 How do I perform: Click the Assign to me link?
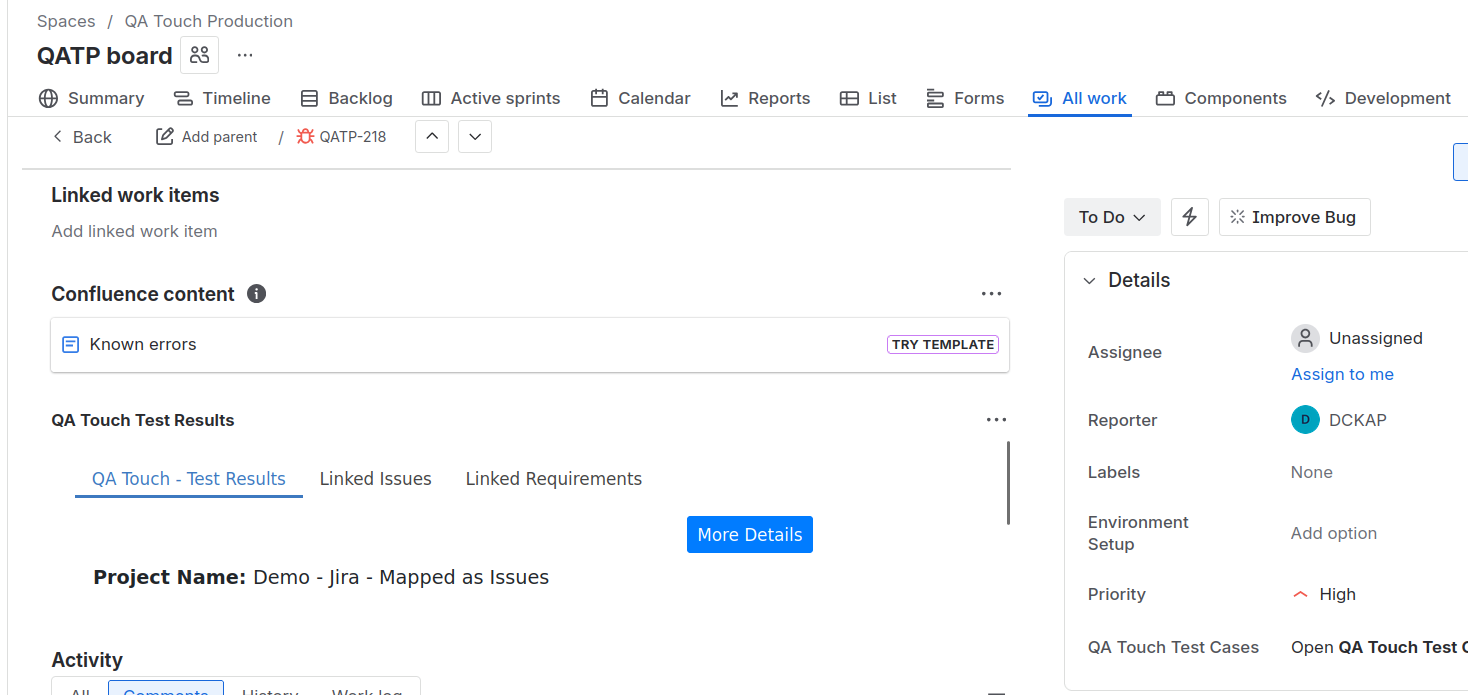1342,374
